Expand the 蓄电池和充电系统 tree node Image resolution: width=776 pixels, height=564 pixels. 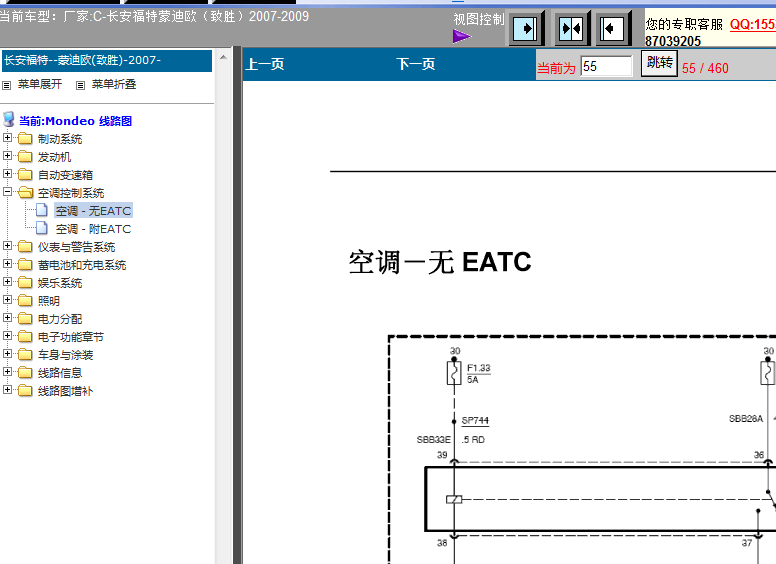(7, 263)
